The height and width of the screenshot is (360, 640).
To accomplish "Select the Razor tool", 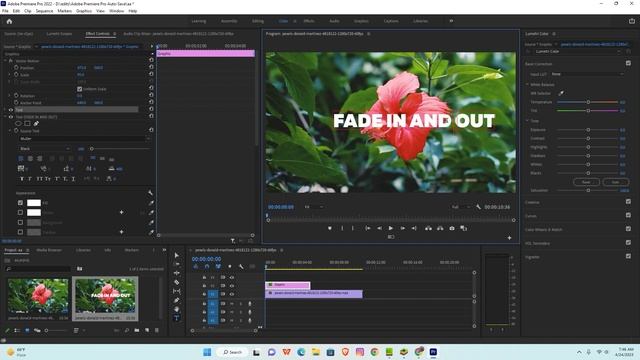I will coord(176,282).
